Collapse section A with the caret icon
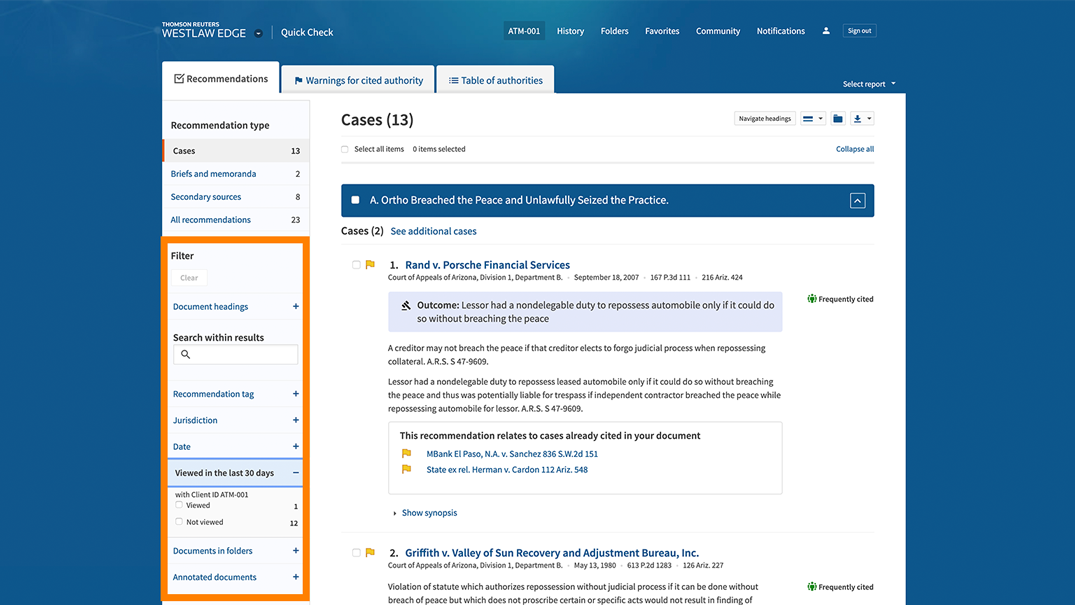 point(857,200)
